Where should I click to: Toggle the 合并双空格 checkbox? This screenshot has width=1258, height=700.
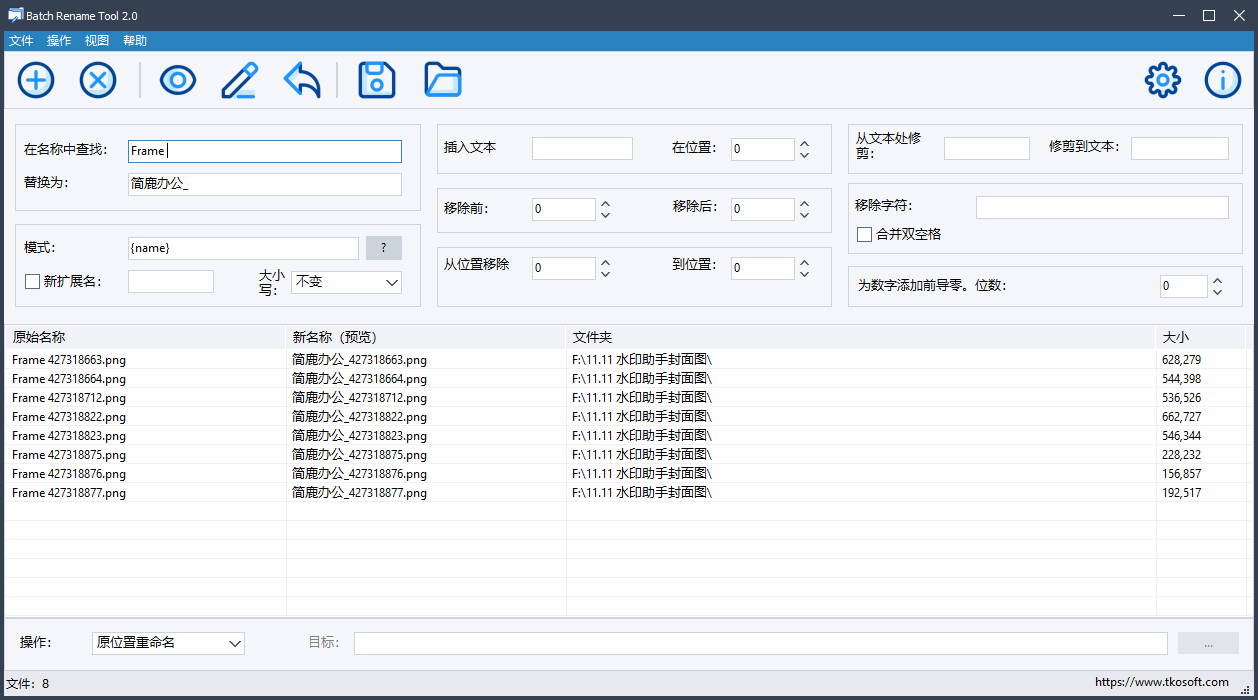pyautogui.click(x=865, y=234)
